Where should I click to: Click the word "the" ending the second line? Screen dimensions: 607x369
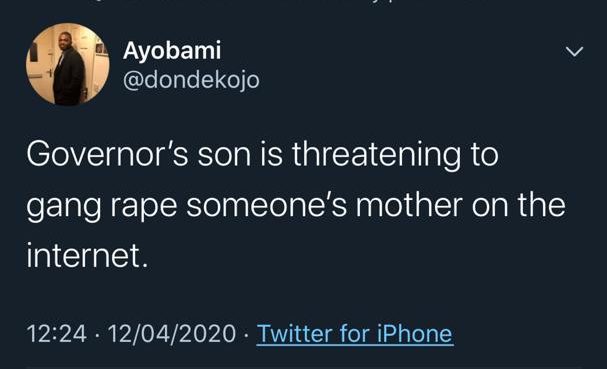[542, 205]
